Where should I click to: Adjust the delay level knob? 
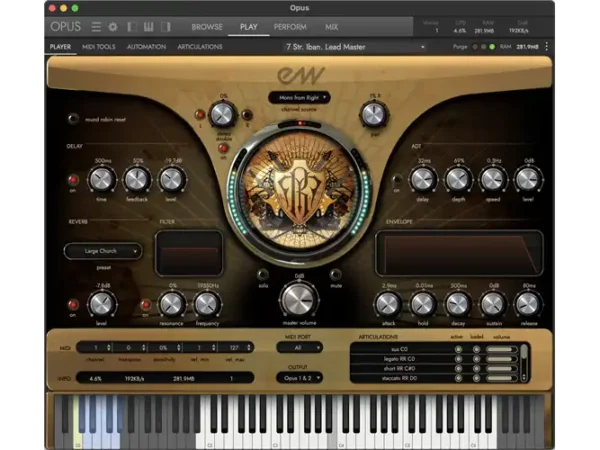pos(171,179)
